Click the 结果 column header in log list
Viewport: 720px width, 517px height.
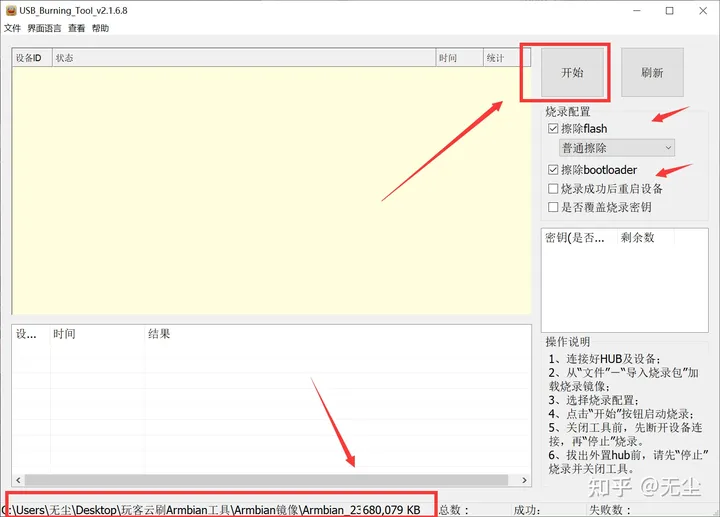(x=160, y=334)
